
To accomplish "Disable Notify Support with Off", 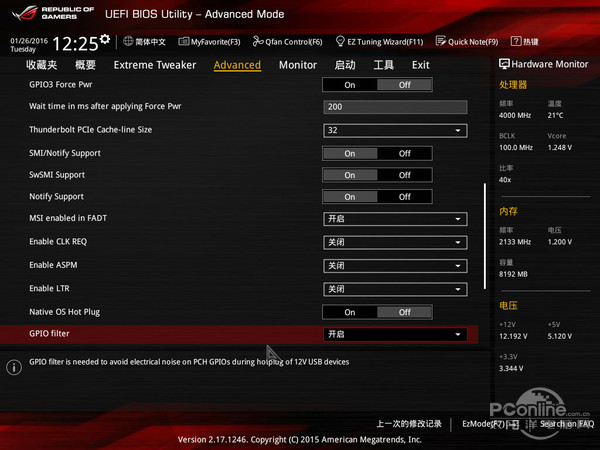I will pyautogui.click(x=404, y=197).
